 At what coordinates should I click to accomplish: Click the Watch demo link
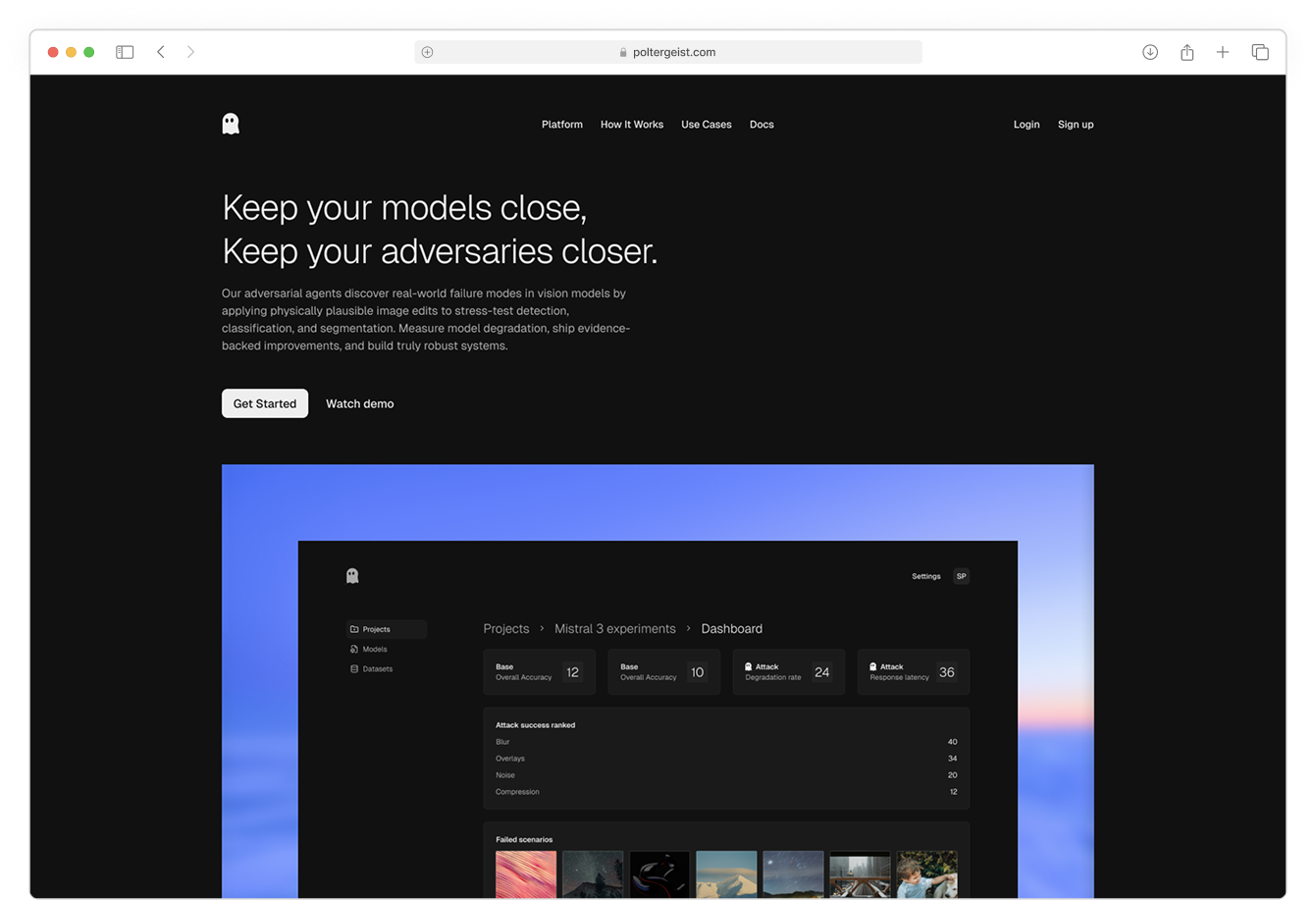pos(359,403)
